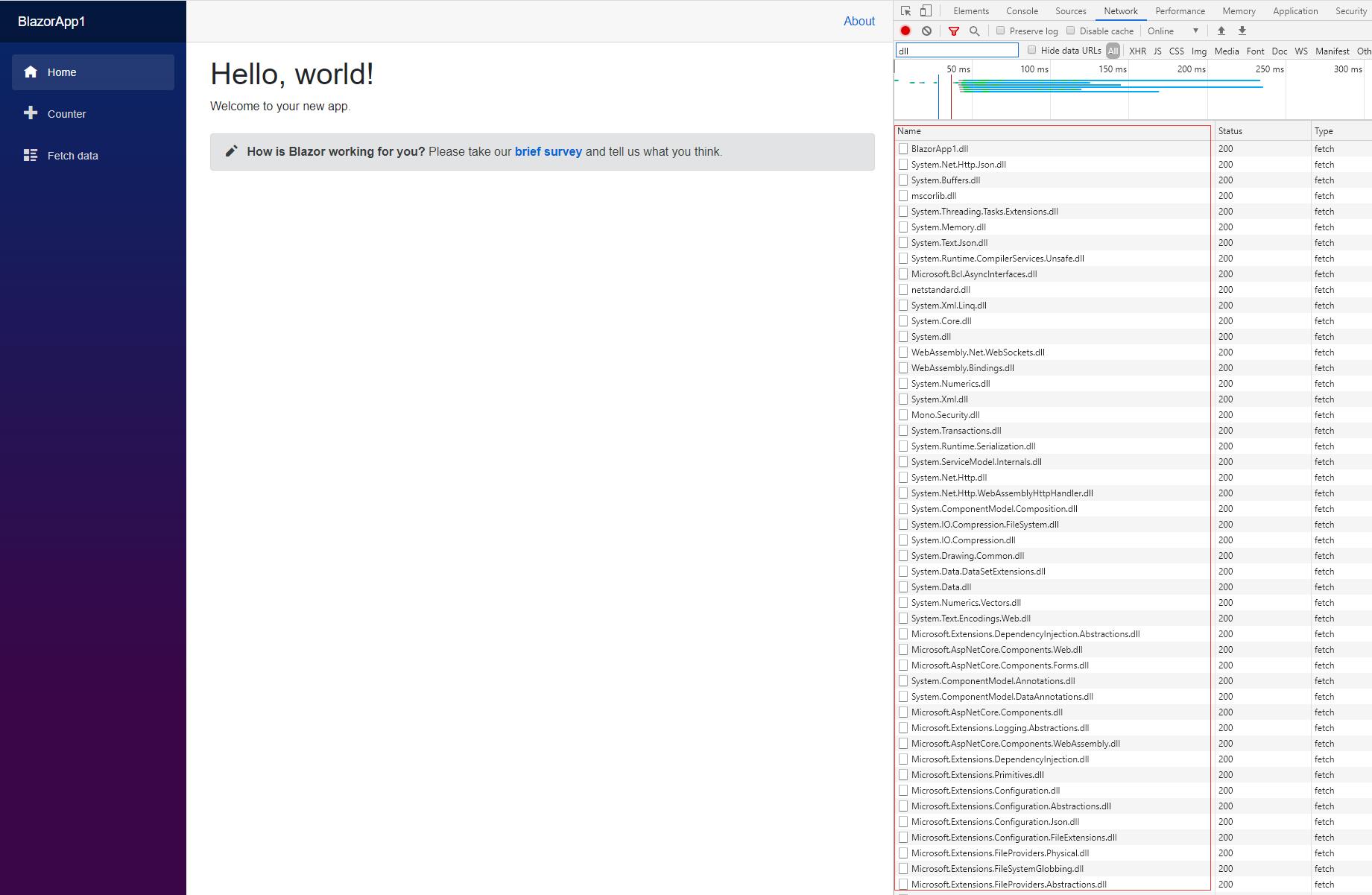Navigate to Fetch data page
1372x895 pixels.
(93, 155)
